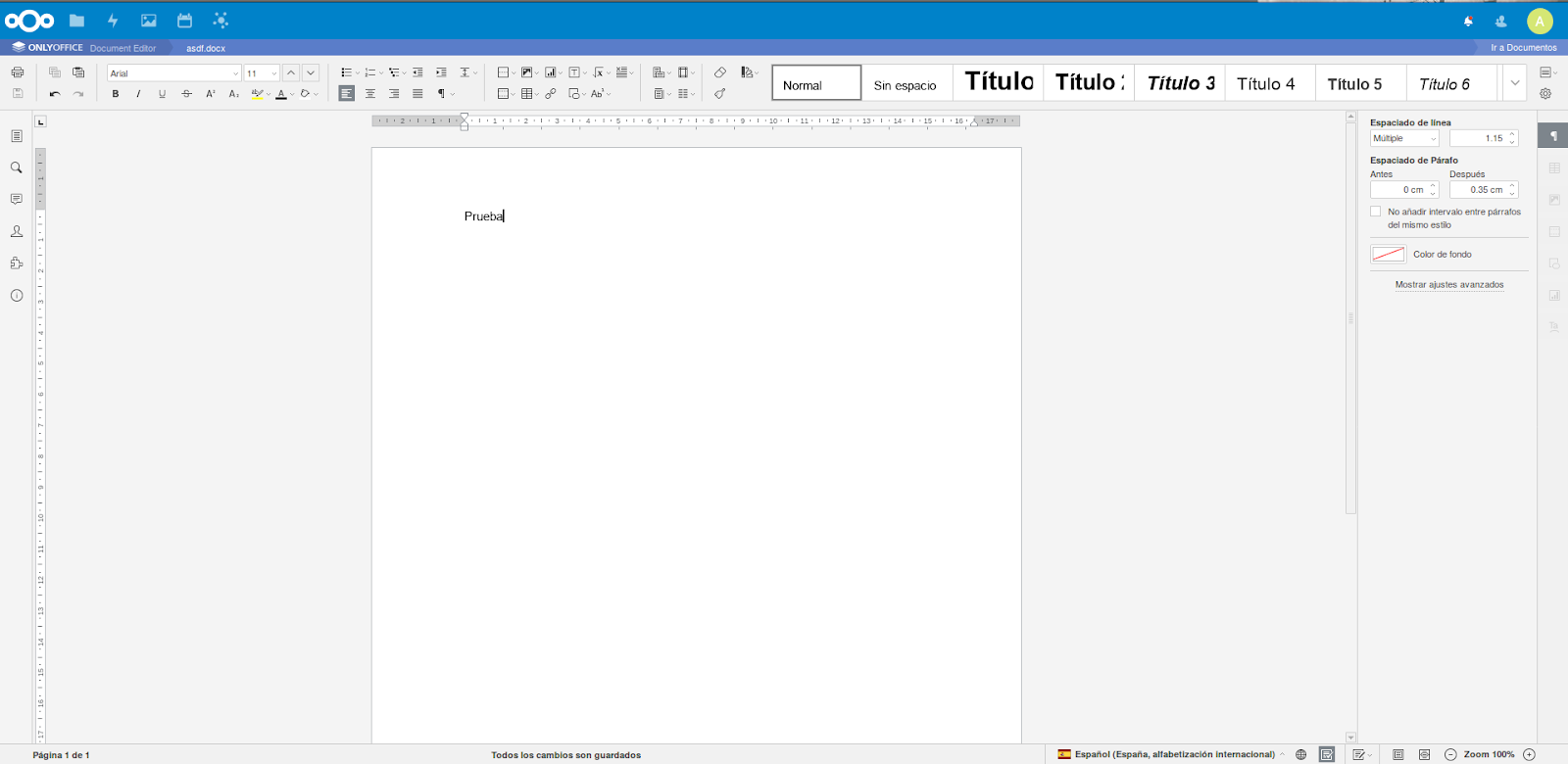Image resolution: width=1568 pixels, height=764 pixels.
Task: Open the plugins panel in left sidebar
Action: 17,263
